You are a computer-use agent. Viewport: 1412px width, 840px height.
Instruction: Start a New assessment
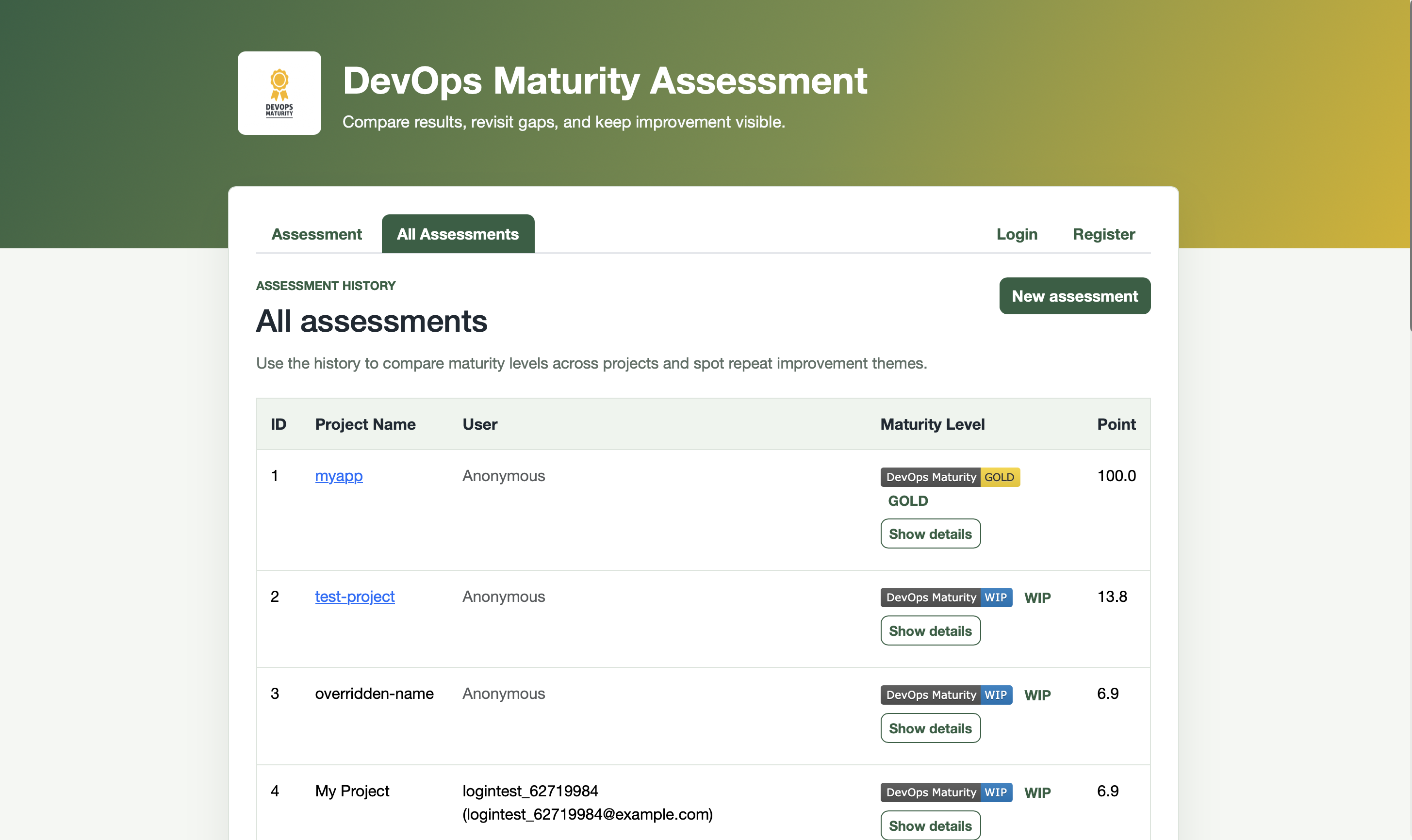(x=1075, y=295)
